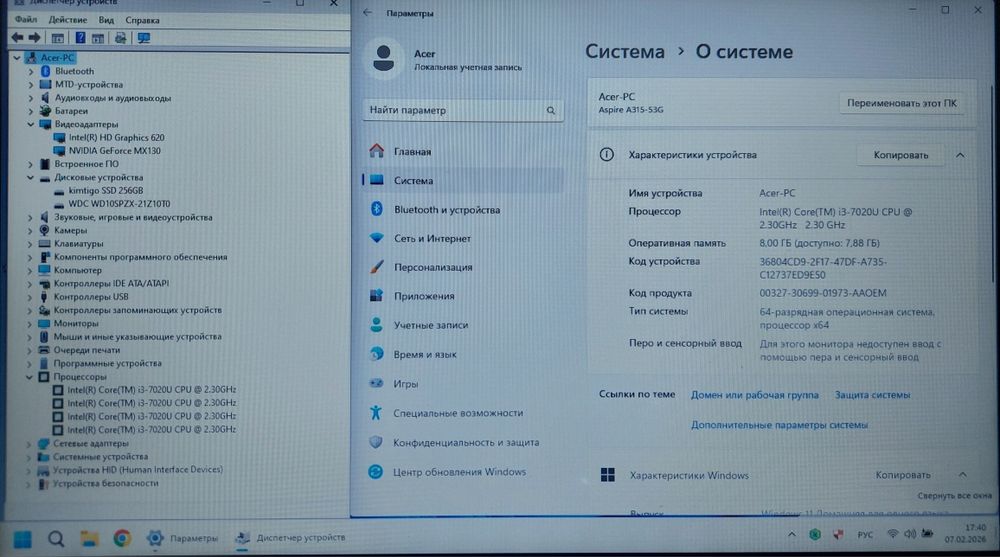Expand the Сетевые адаптеры node
Image resolution: width=1000 pixels, height=557 pixels.
coord(29,443)
